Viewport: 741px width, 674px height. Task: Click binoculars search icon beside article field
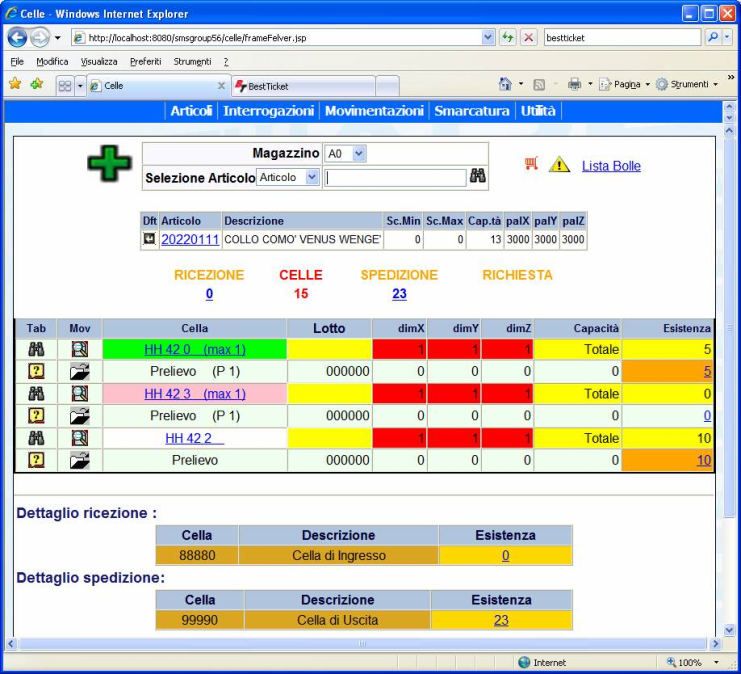click(x=478, y=177)
